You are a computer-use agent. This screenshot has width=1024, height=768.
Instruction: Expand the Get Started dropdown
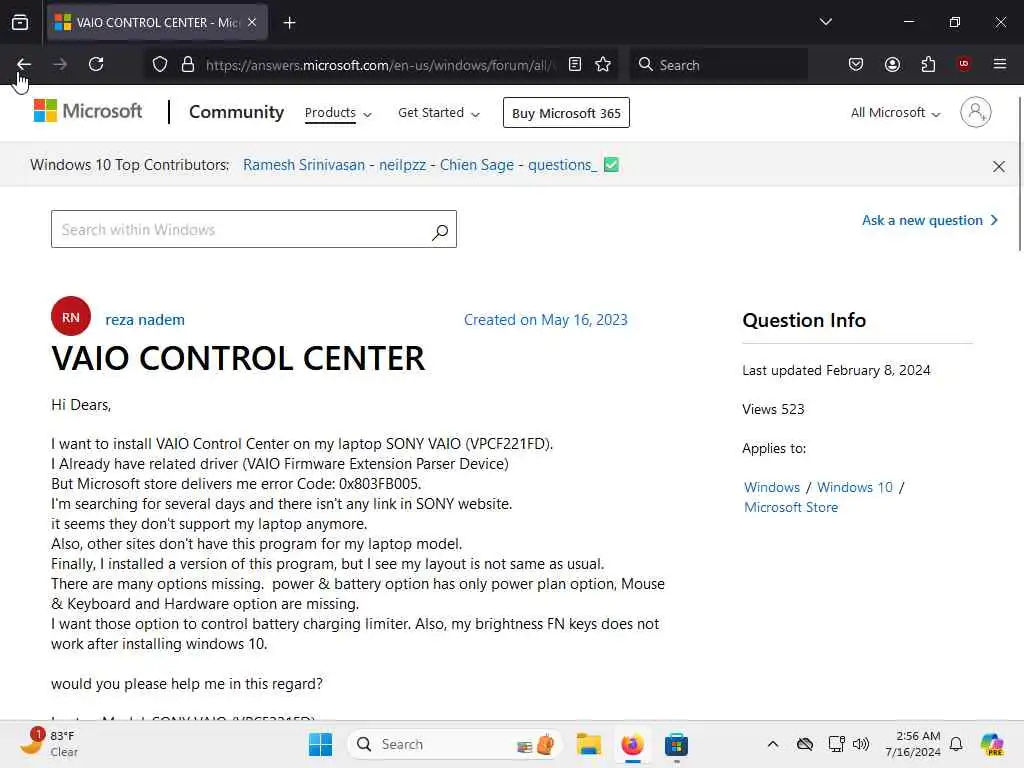[x=439, y=113]
